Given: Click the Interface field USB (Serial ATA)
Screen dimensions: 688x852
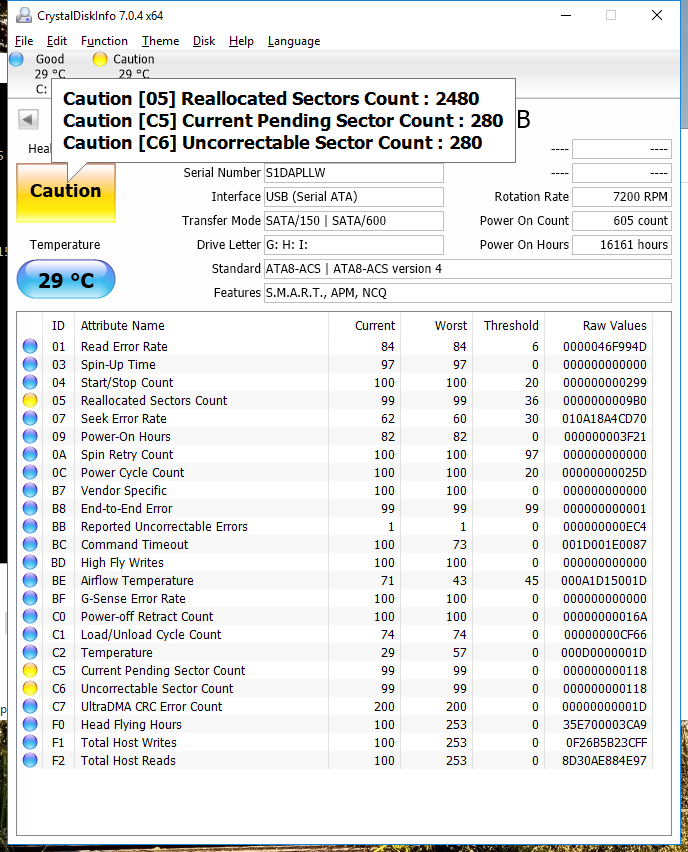Looking at the screenshot, I should pos(354,197).
